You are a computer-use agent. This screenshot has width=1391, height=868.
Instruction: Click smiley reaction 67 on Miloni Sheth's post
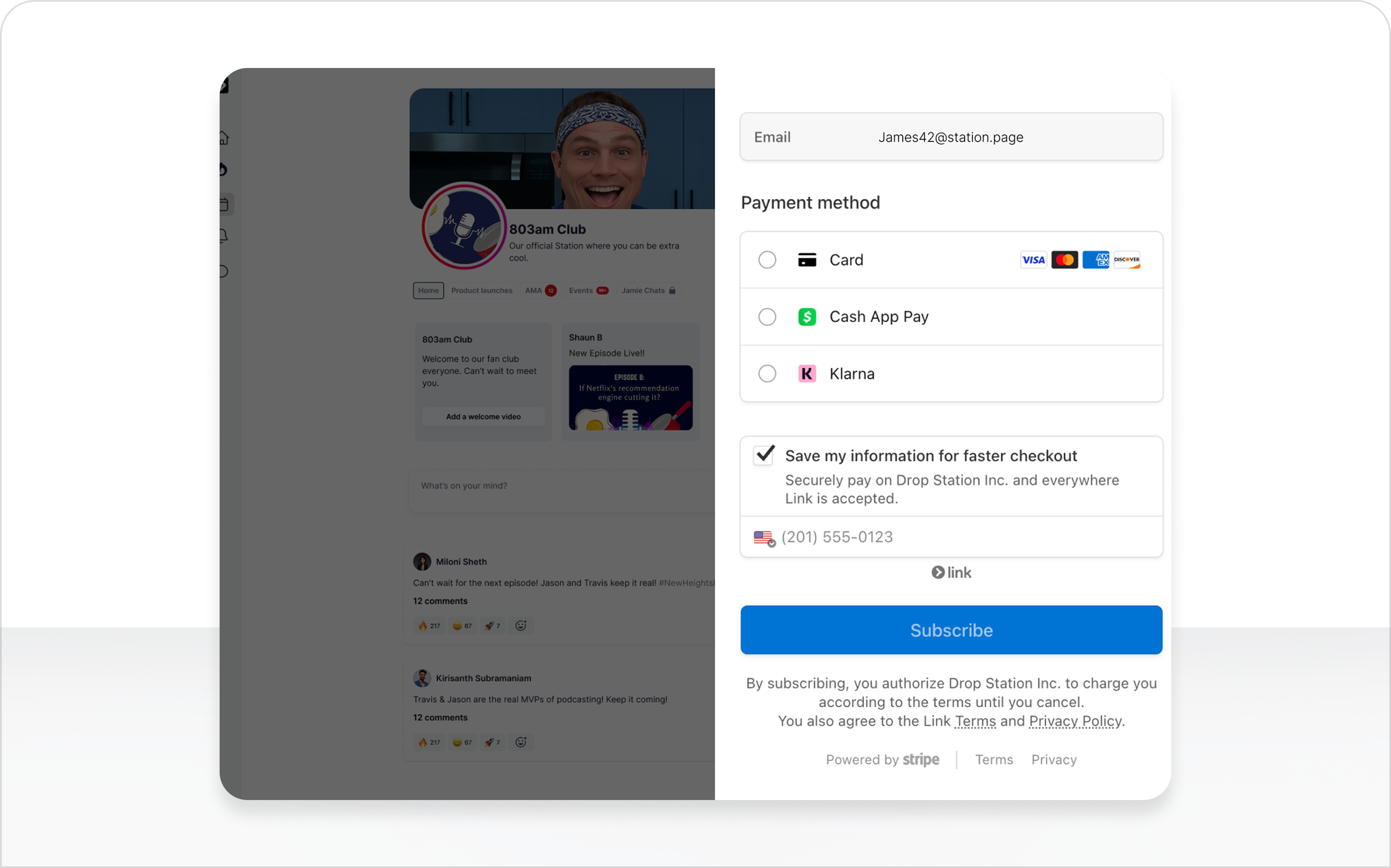462,626
